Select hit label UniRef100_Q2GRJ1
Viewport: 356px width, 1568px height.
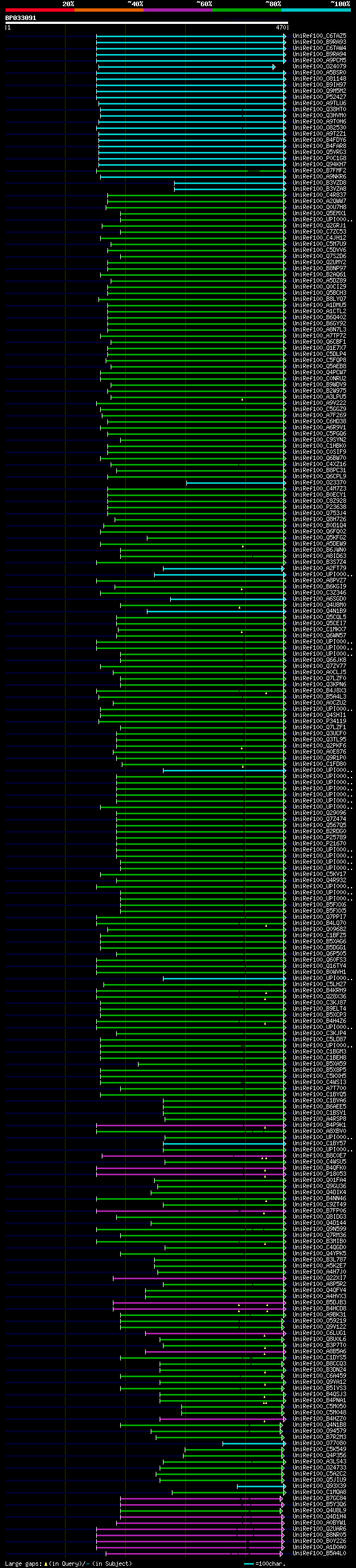click(x=319, y=225)
